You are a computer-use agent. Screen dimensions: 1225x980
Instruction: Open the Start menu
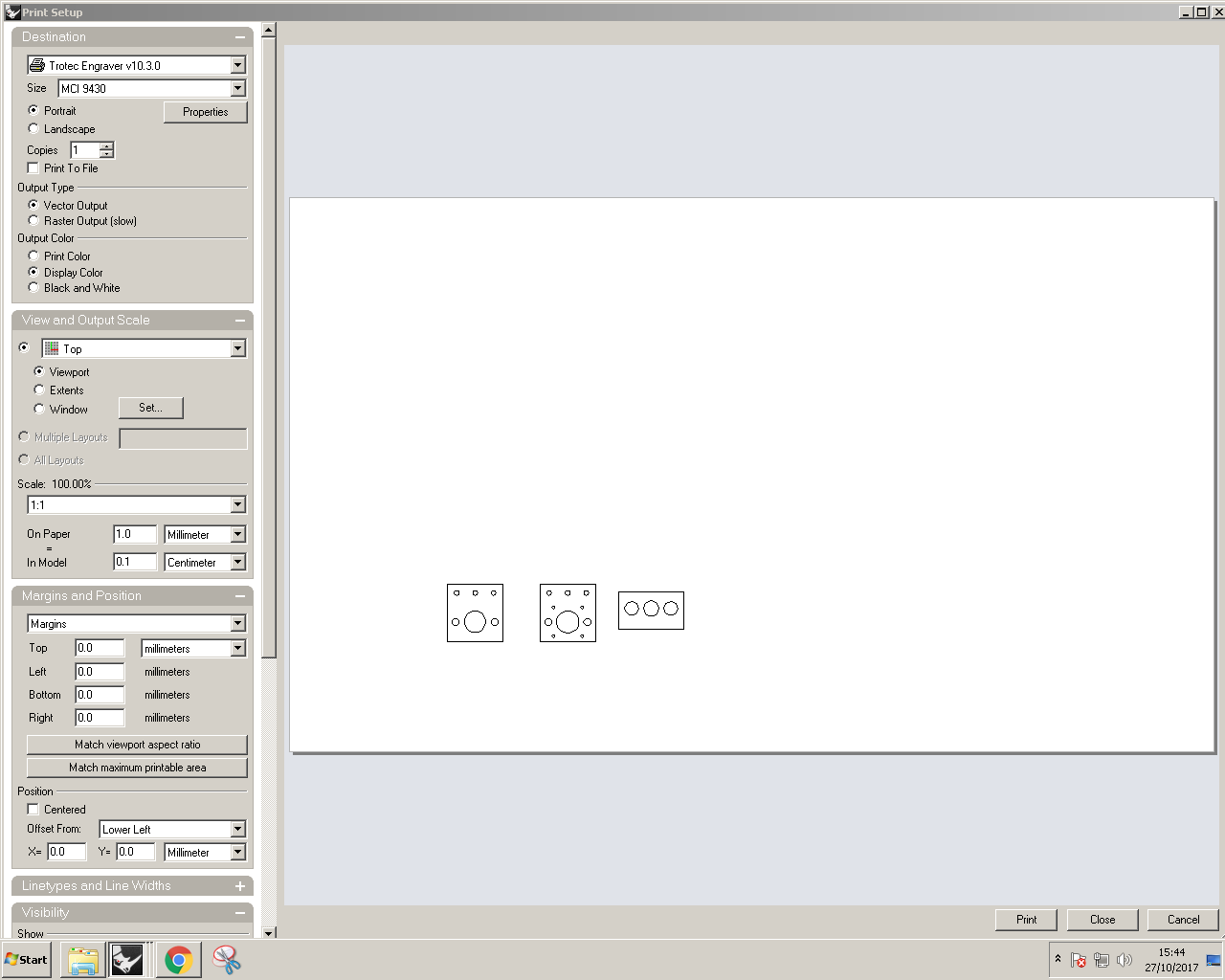tap(26, 959)
